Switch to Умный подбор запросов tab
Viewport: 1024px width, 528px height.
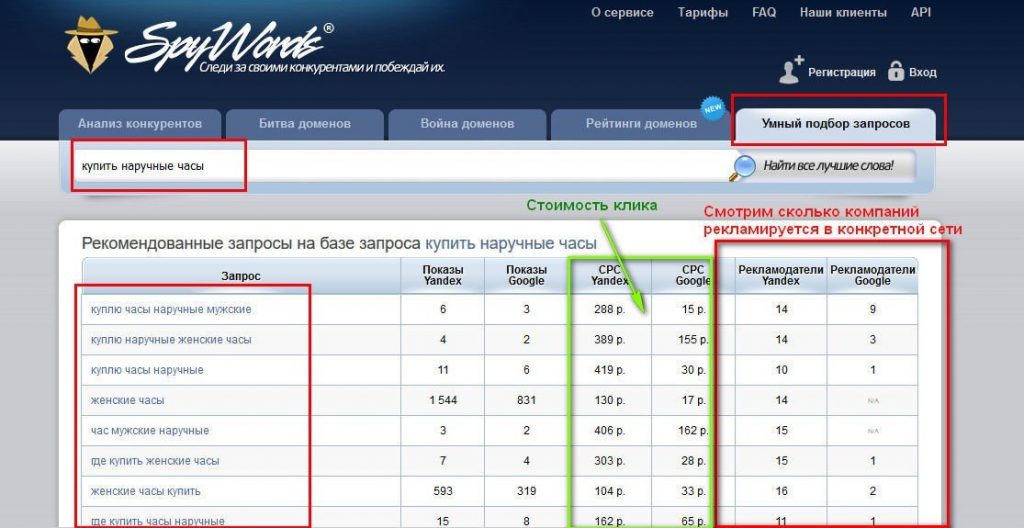click(x=835, y=124)
